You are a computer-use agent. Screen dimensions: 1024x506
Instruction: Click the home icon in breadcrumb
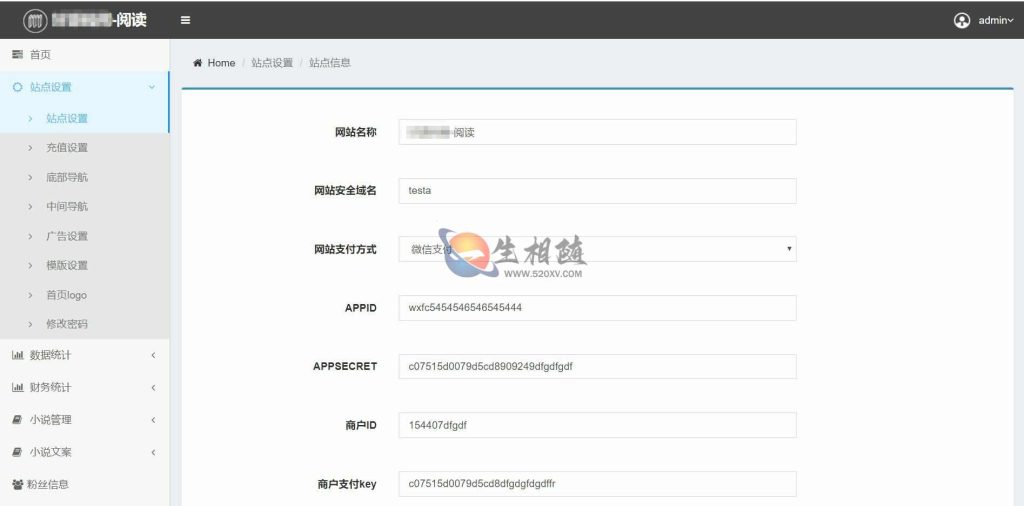197,63
